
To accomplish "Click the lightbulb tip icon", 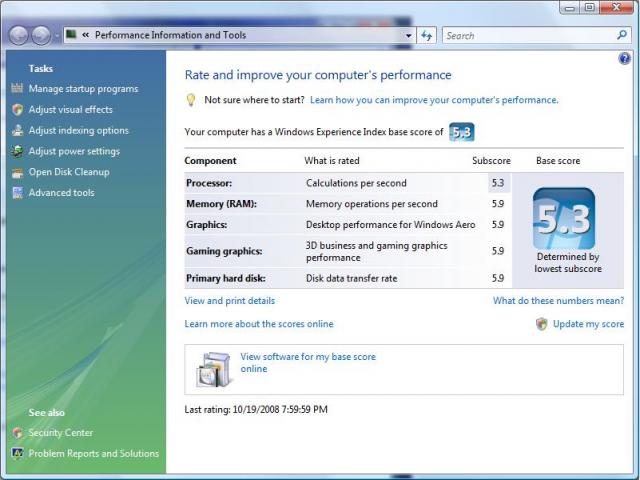I will (191, 100).
